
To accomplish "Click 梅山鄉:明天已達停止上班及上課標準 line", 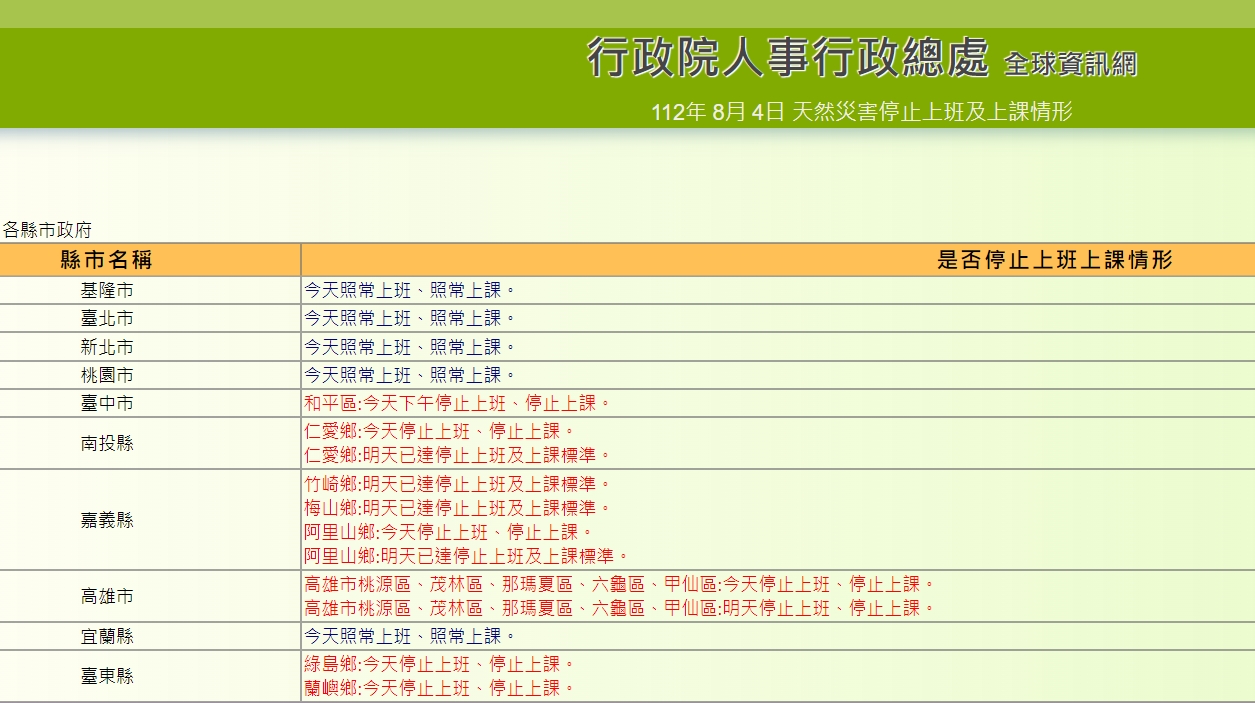I will [458, 508].
